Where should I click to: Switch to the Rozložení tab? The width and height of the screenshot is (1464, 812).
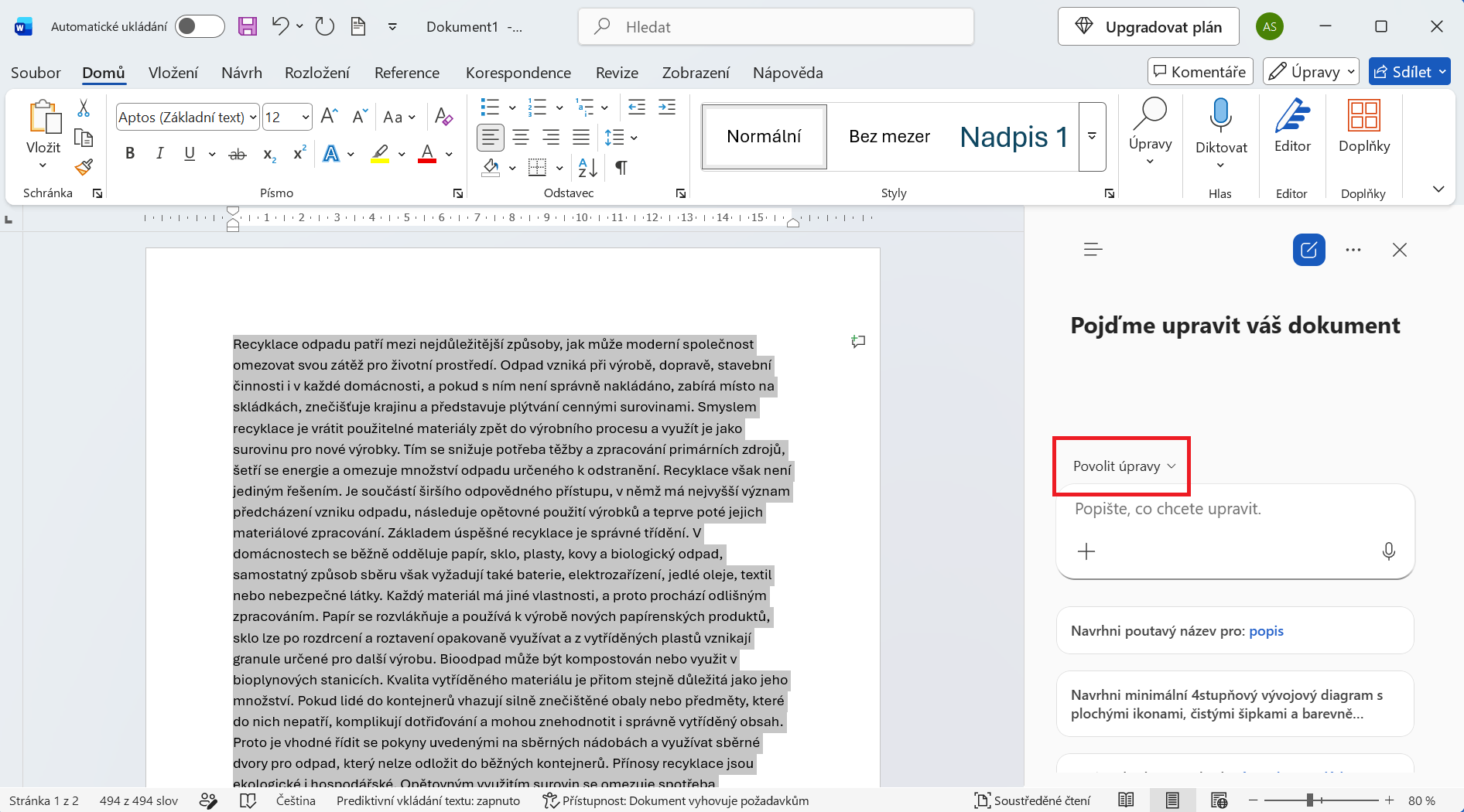tap(317, 73)
